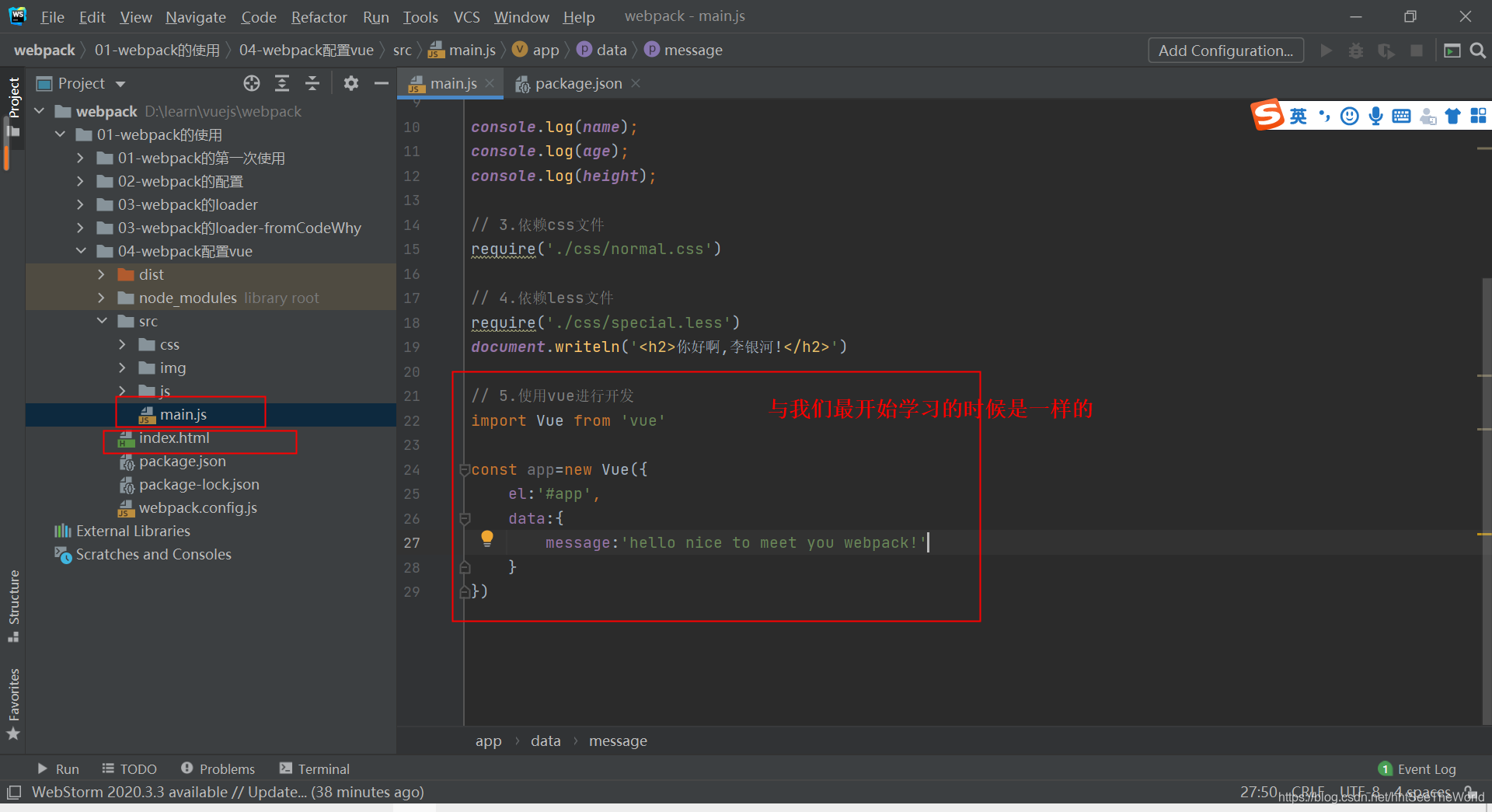Expand the 03-webpack的loader-fromCodeWhy folder
The height and width of the screenshot is (812, 1492).
click(80, 228)
